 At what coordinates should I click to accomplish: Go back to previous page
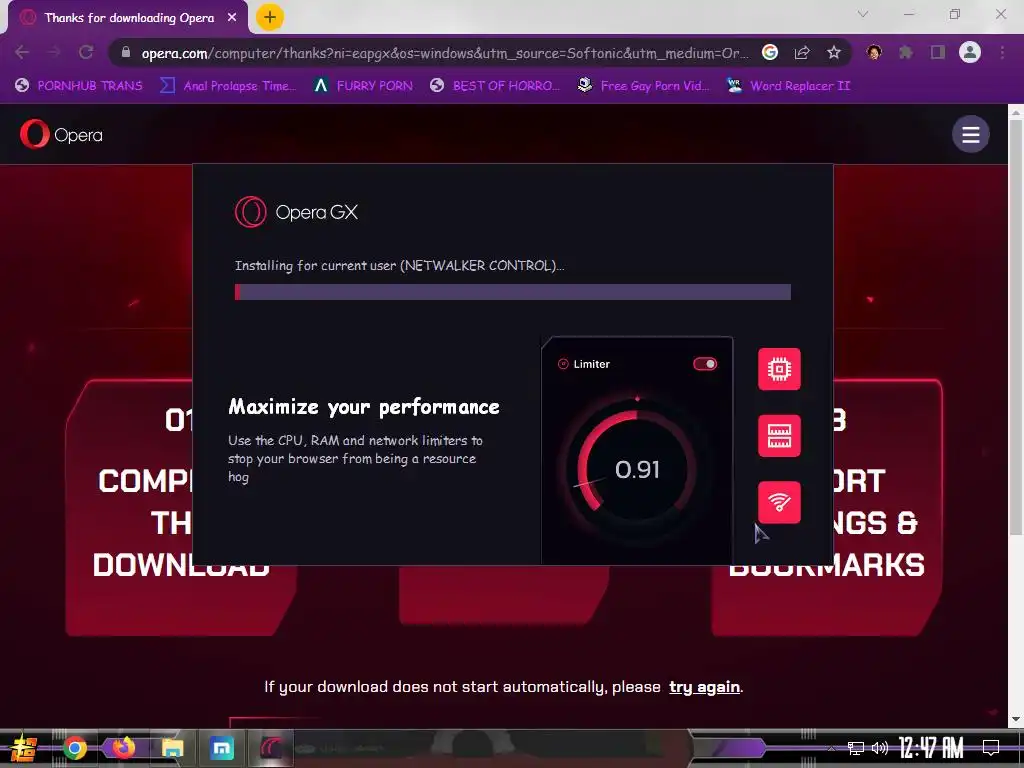pyautogui.click(x=22, y=52)
